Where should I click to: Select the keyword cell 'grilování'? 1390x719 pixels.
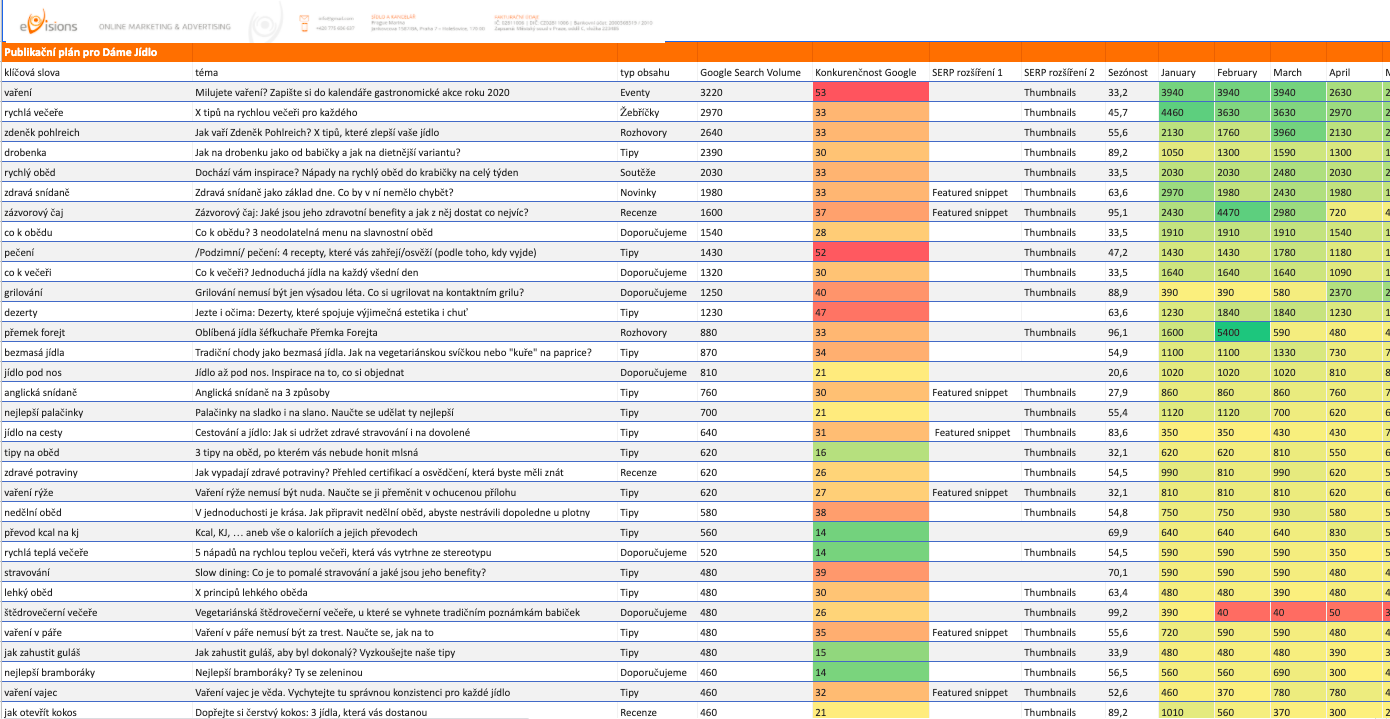point(96,292)
